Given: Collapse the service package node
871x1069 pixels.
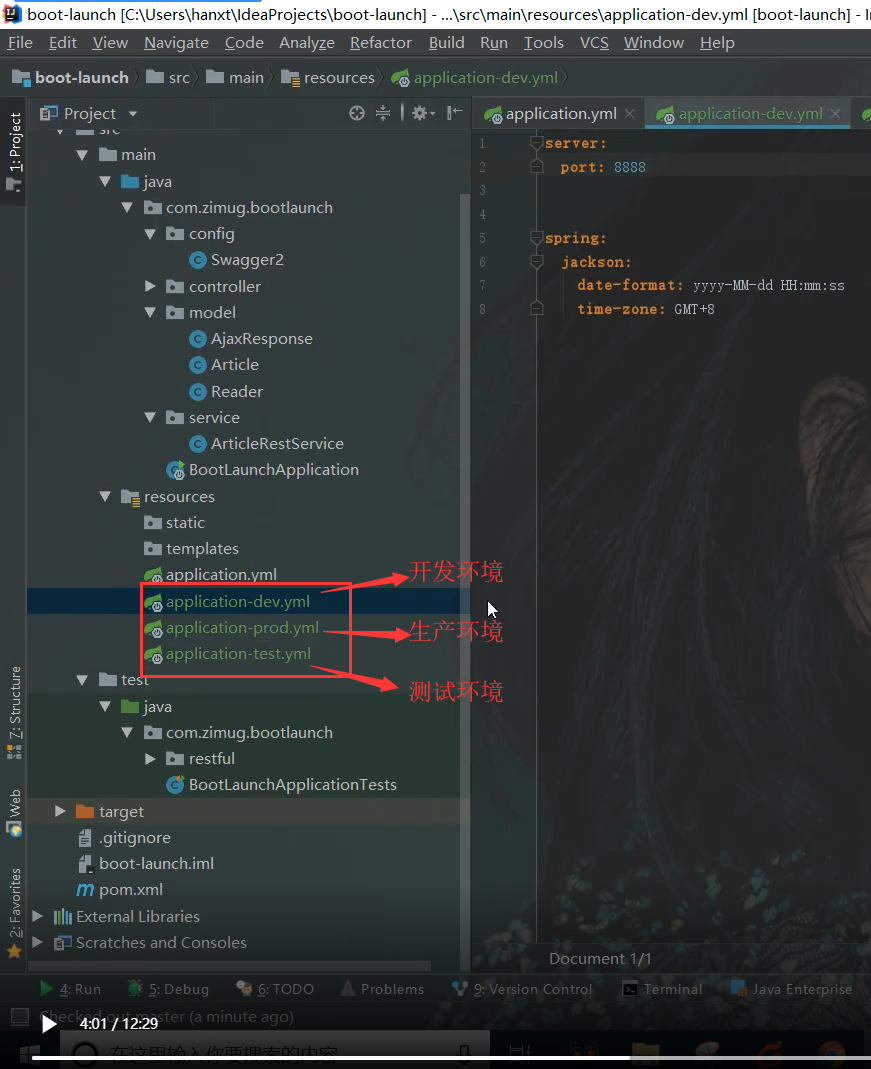Looking at the screenshot, I should click(x=151, y=418).
